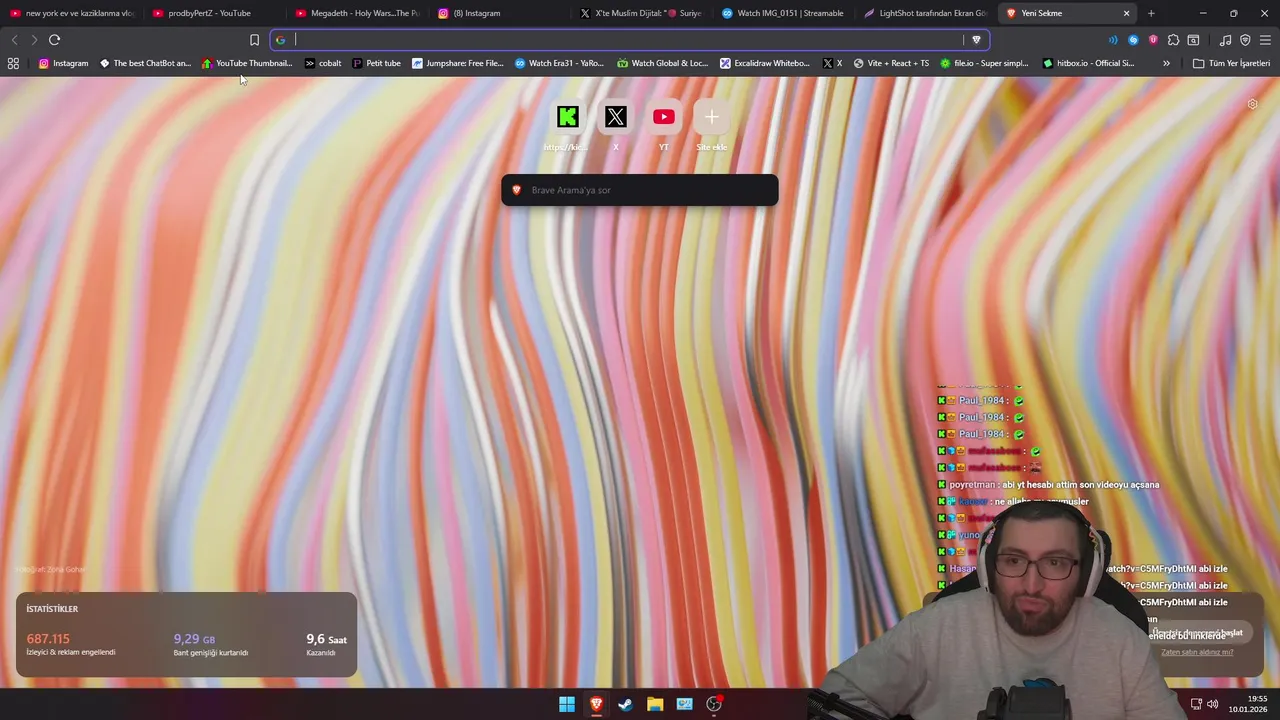
Task: Open the Watch Global & Loc bookmark
Action: pyautogui.click(x=663, y=63)
